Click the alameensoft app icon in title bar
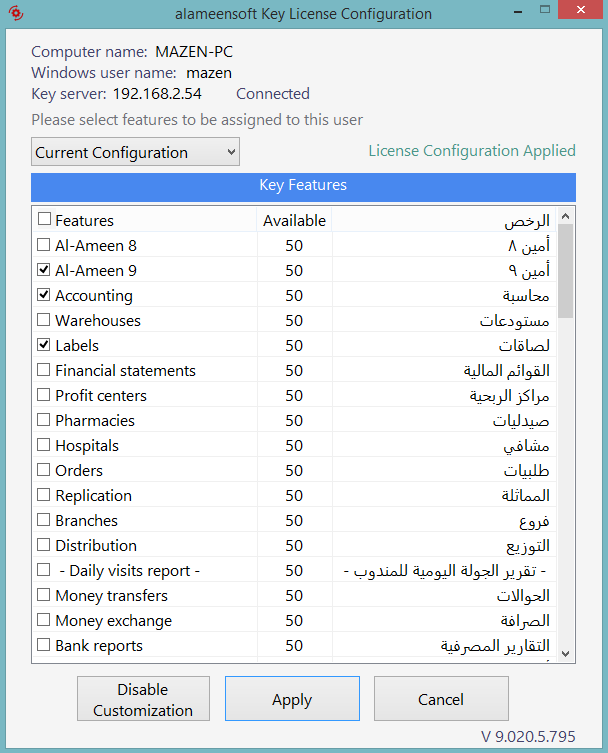 click(15, 12)
